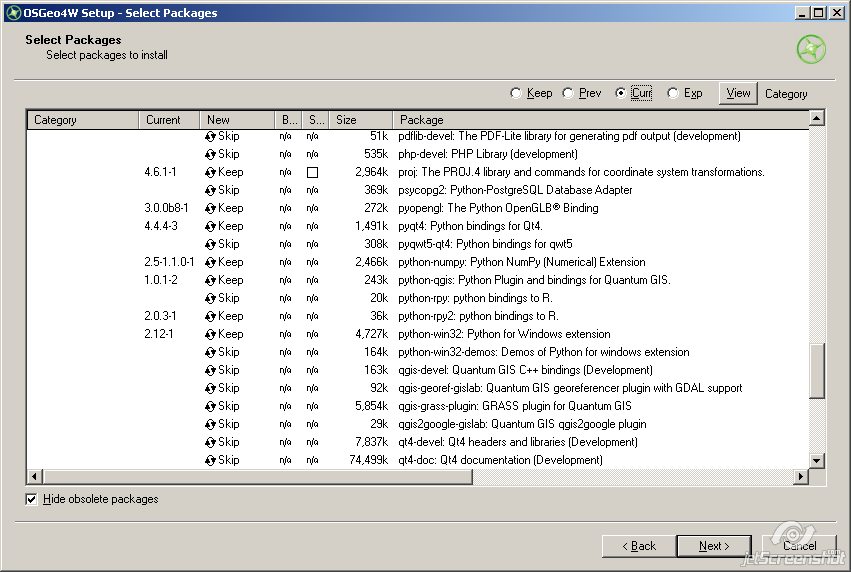This screenshot has height=572, width=851.
Task: Click the cycle icon for python-qgis
Action: point(211,281)
